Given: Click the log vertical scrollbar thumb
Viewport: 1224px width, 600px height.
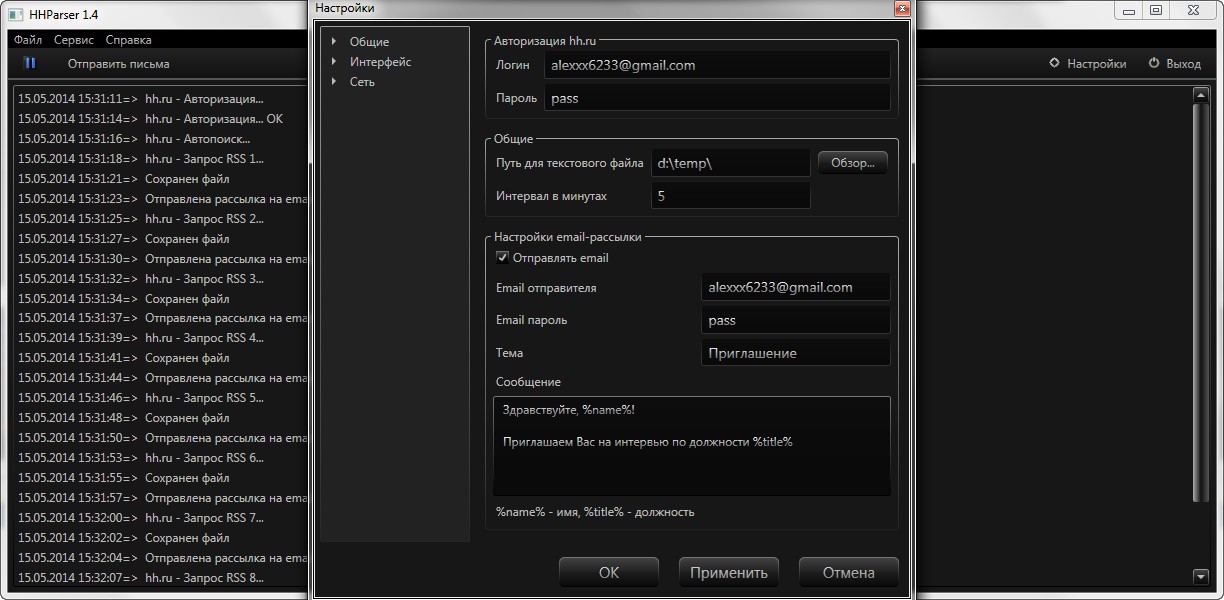Looking at the screenshot, I should pyautogui.click(x=1201, y=302).
